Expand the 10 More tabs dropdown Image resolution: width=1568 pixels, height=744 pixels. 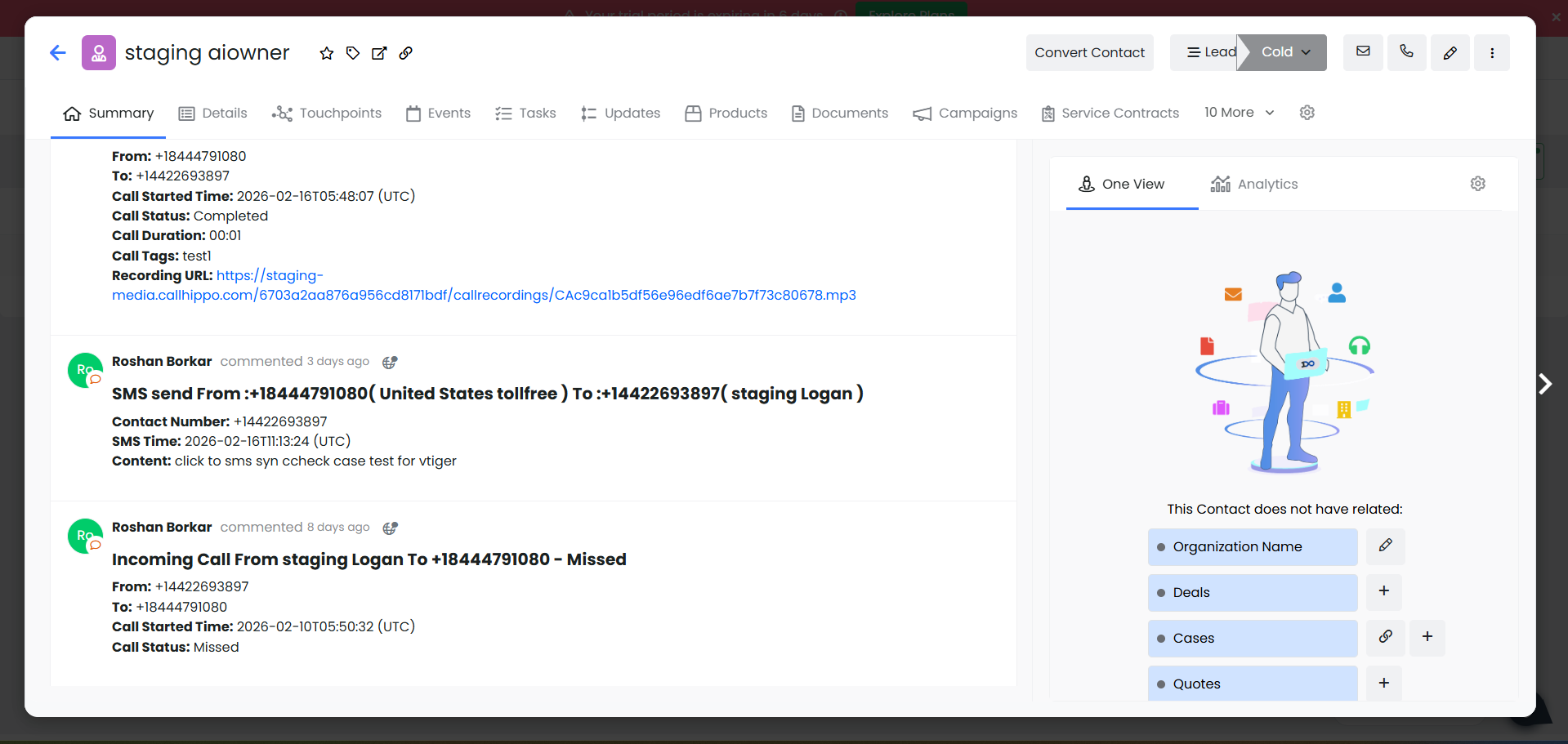click(x=1239, y=113)
